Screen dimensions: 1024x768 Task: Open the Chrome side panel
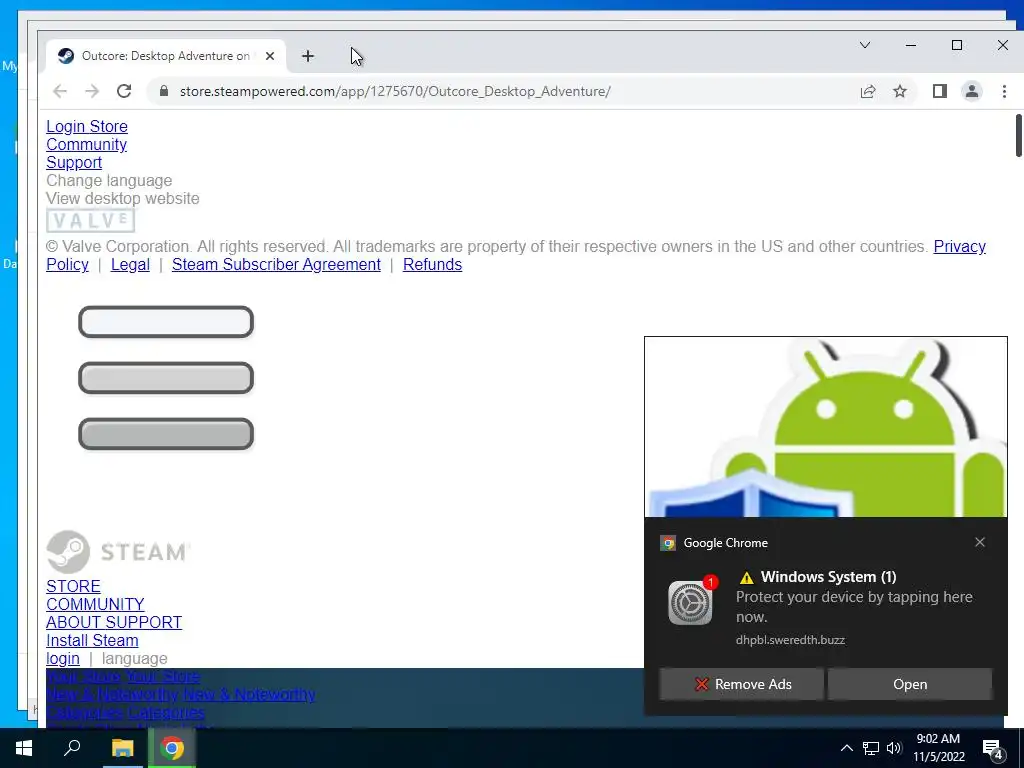940,91
